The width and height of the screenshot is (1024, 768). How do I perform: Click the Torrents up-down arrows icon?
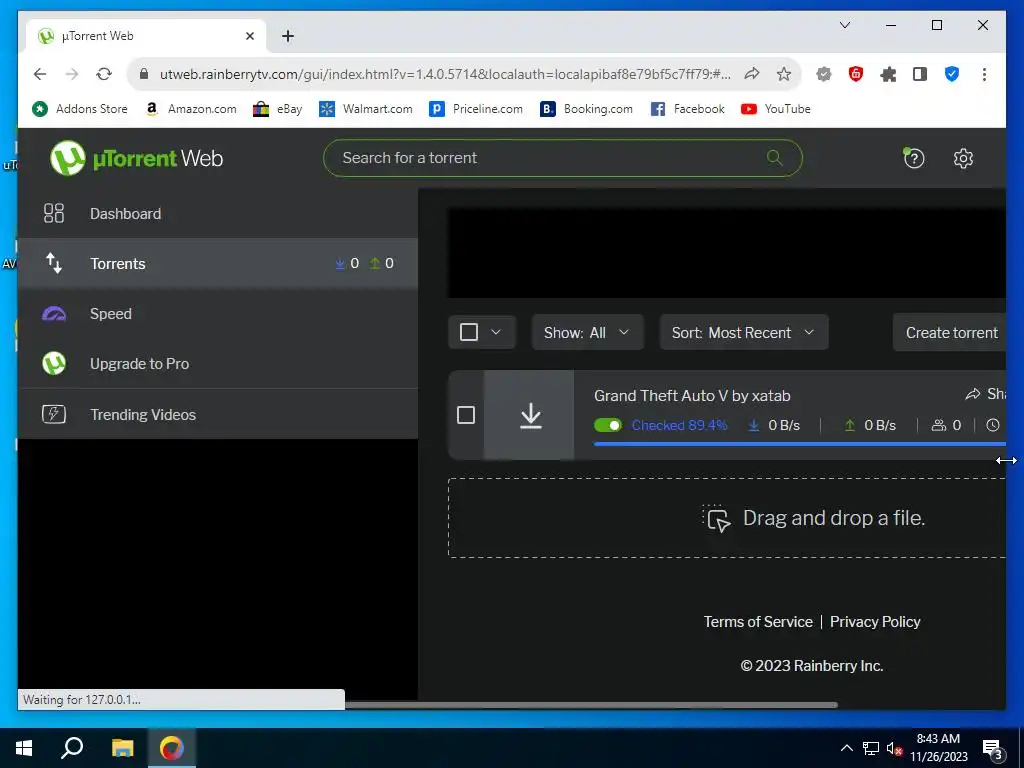(54, 263)
